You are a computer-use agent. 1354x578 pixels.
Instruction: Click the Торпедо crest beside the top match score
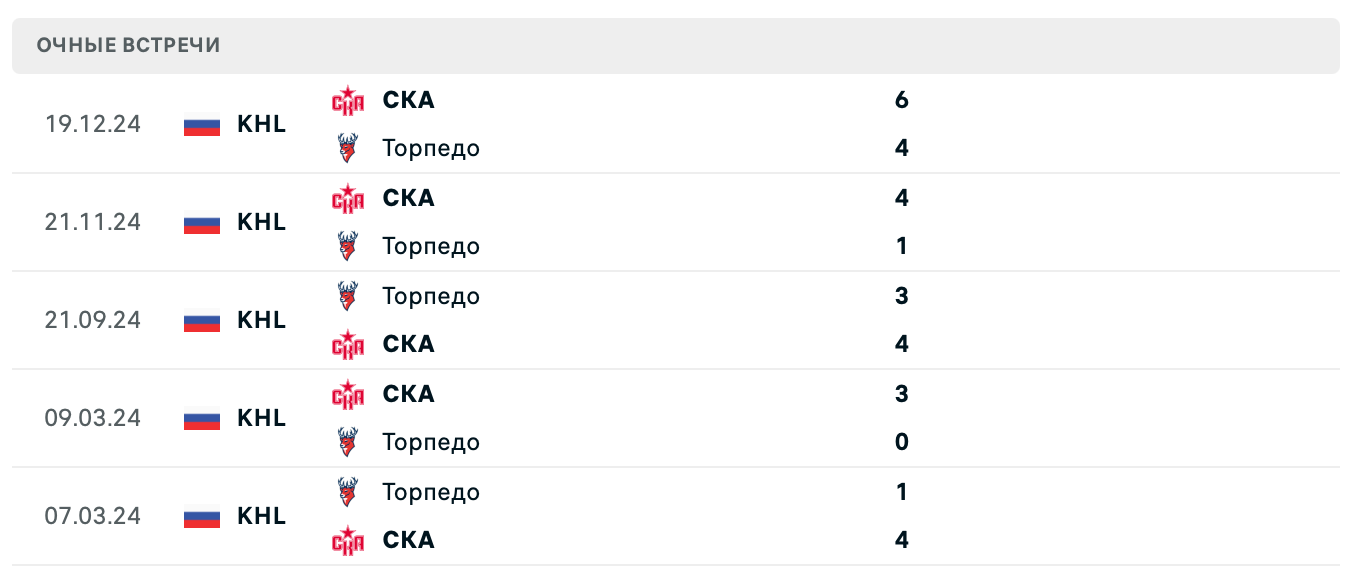point(348,148)
